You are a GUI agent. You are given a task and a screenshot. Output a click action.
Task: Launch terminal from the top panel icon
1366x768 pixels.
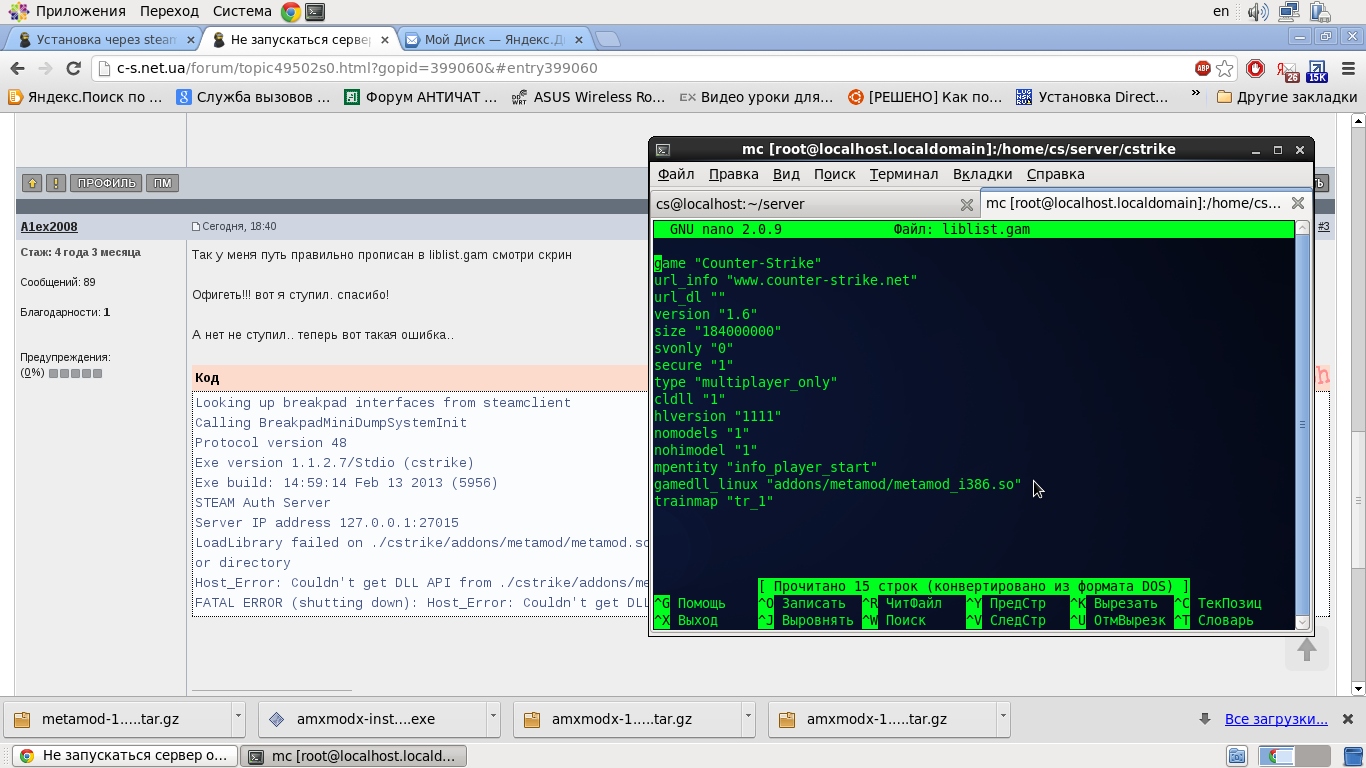coord(315,12)
